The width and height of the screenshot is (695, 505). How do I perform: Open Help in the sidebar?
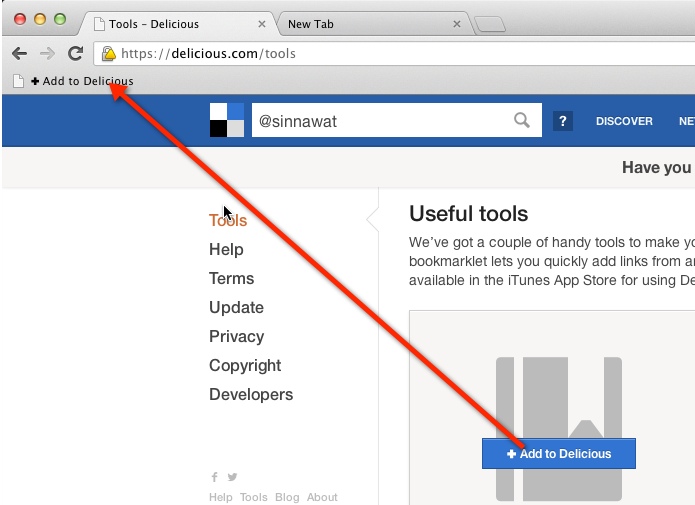point(226,249)
